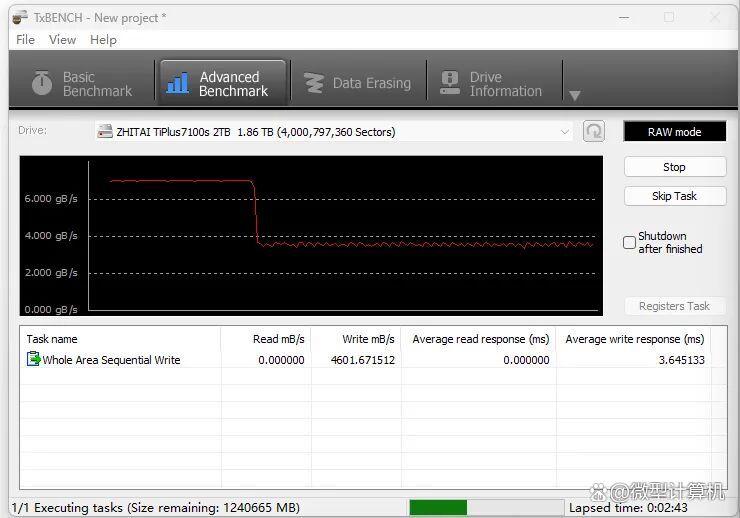Viewport: 740px width, 518px height.
Task: Open the View menu
Action: coord(62,40)
